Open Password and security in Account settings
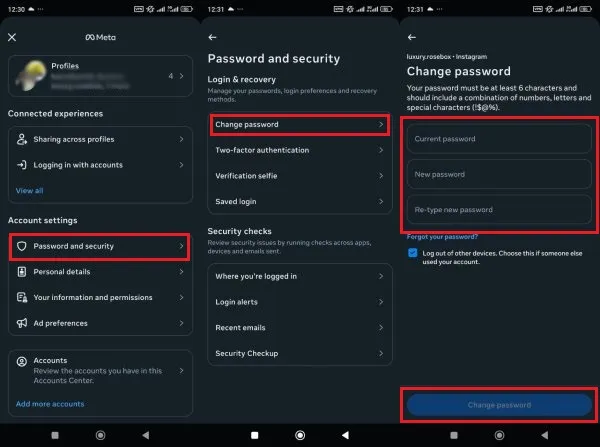 point(99,246)
